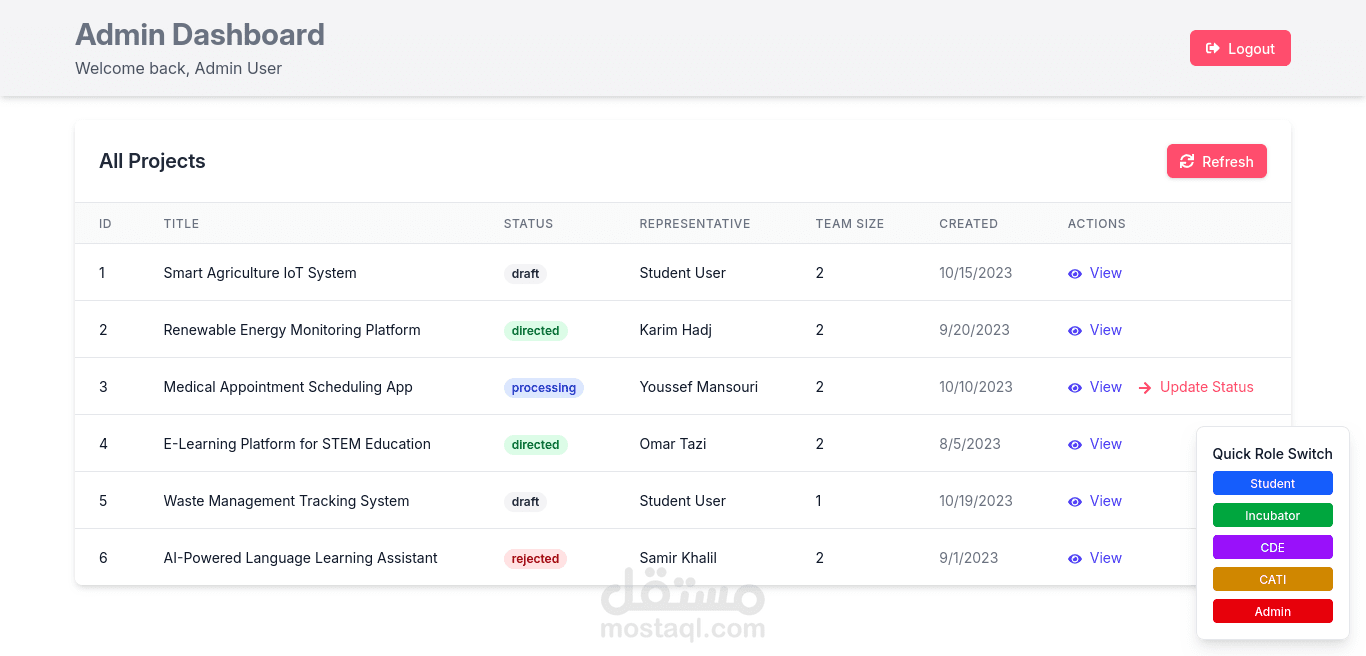
Task: Log out using the Logout button
Action: tap(1240, 48)
